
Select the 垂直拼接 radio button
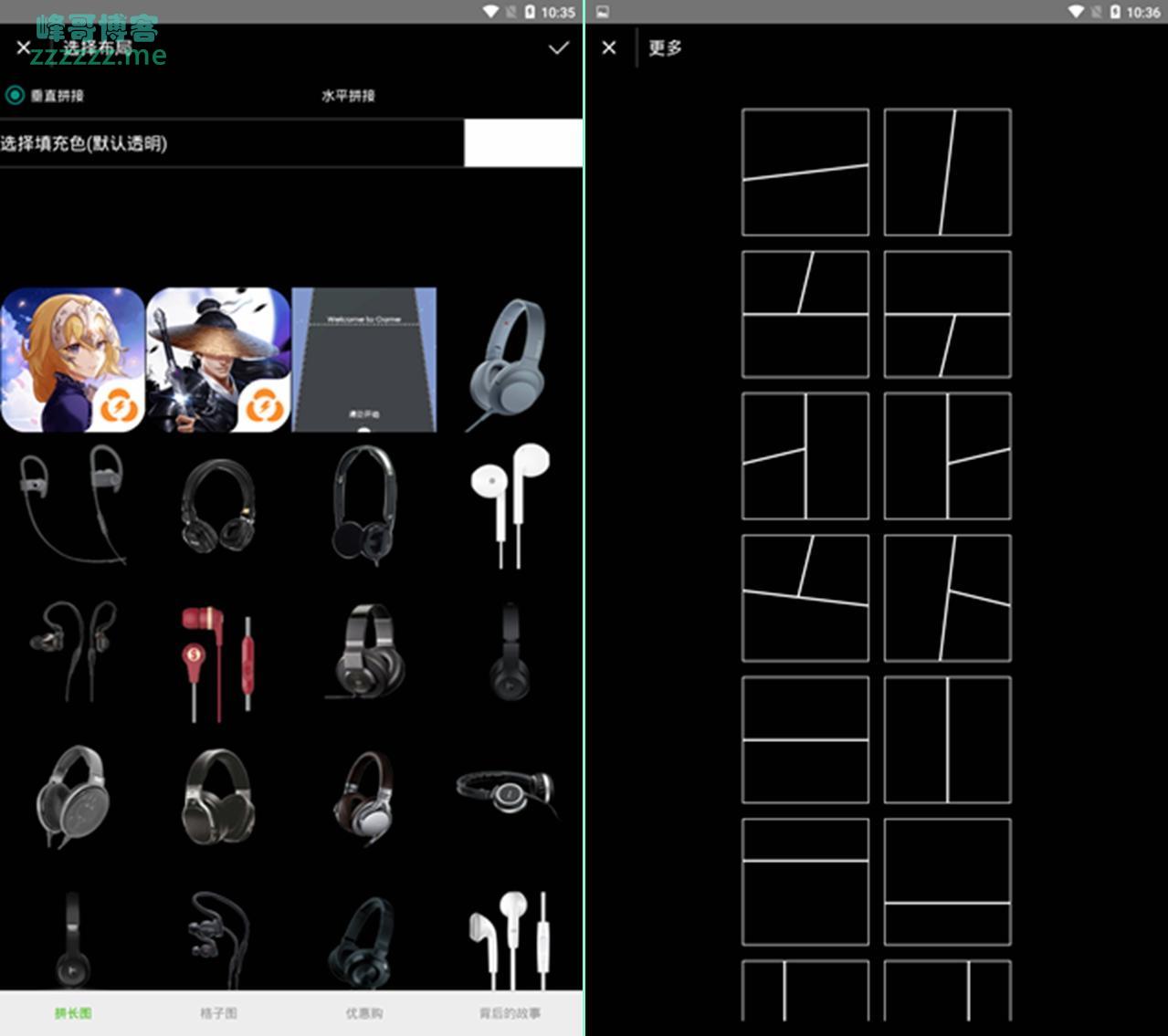tap(15, 95)
